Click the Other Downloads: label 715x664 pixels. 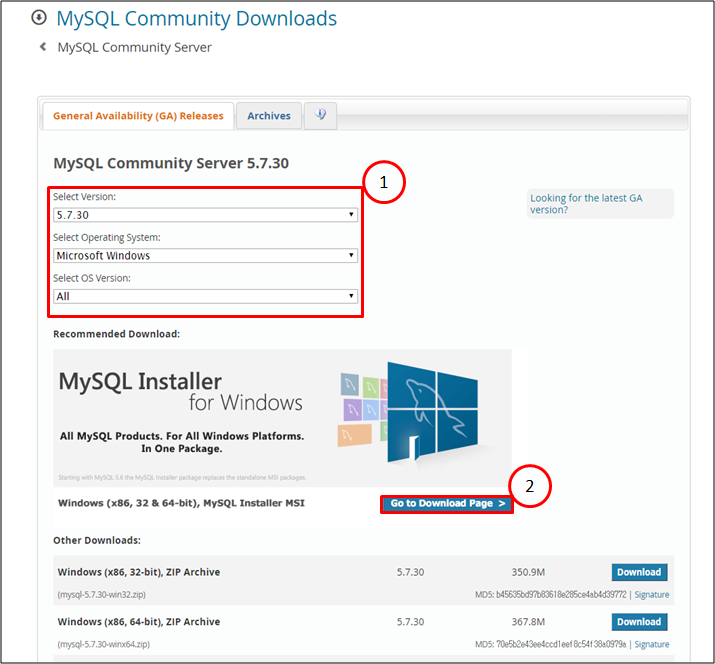(97, 540)
